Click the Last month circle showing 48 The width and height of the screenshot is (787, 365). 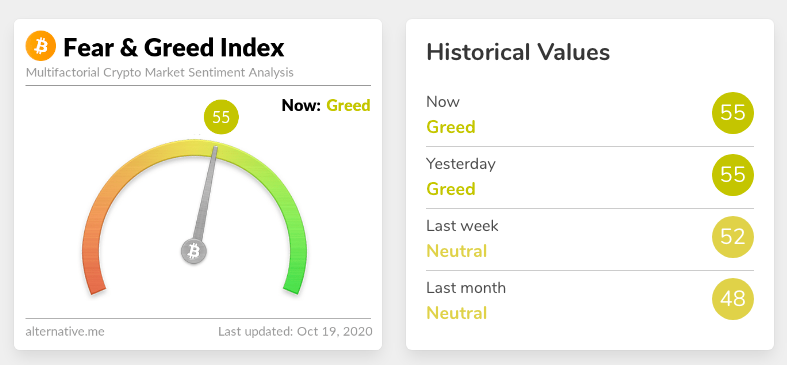point(733,299)
